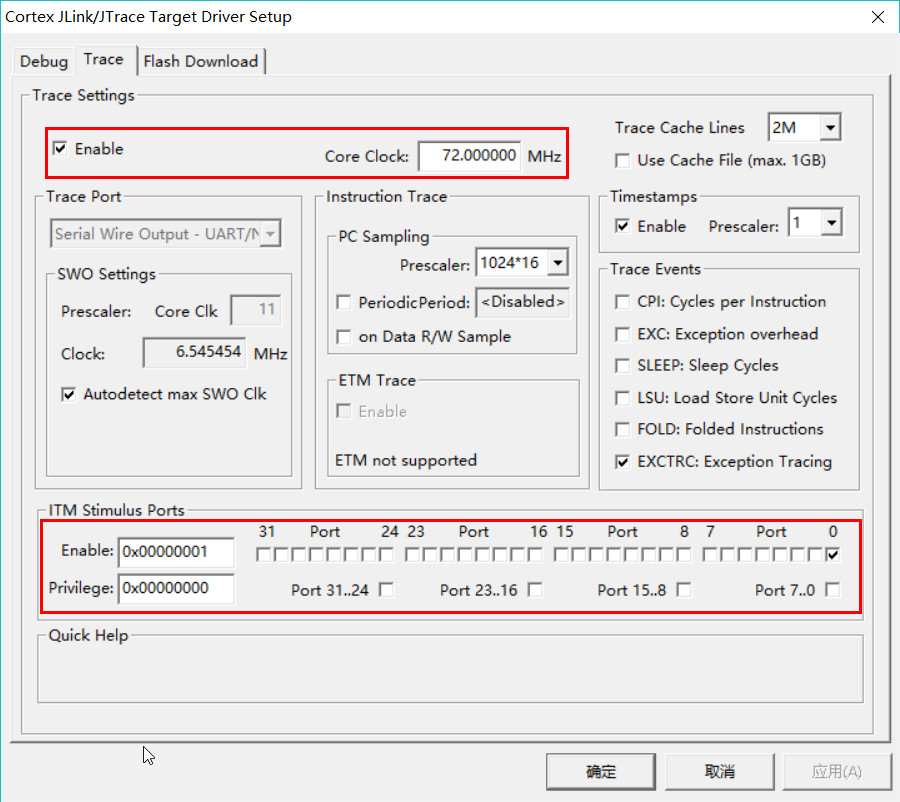The image size is (900, 802).
Task: Check the Port 7..0 privilege checkbox
Action: [833, 590]
